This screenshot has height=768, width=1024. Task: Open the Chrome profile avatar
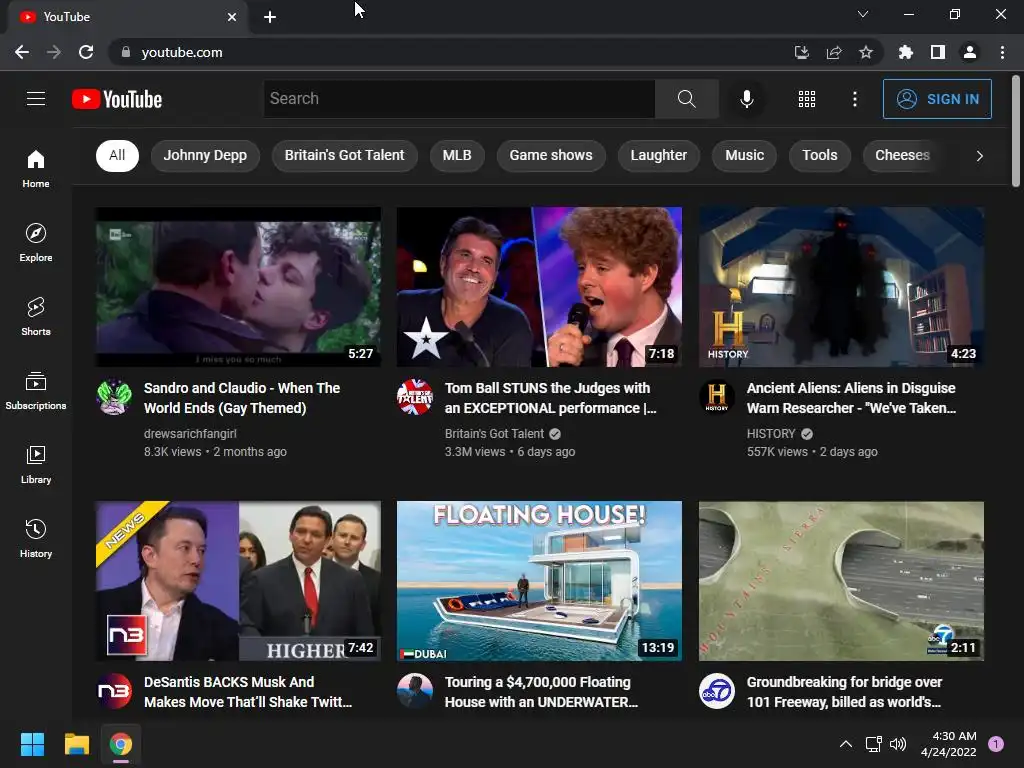tap(969, 52)
